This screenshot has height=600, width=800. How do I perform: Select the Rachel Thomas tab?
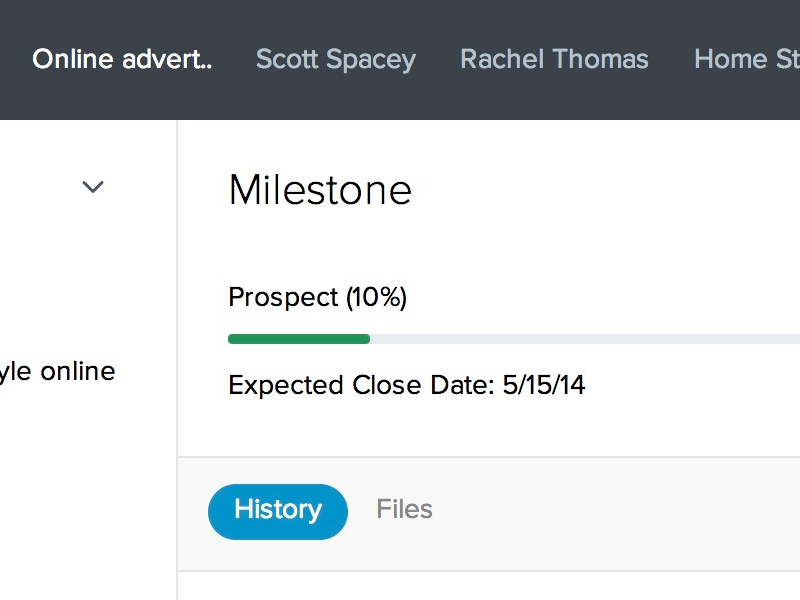[554, 60]
